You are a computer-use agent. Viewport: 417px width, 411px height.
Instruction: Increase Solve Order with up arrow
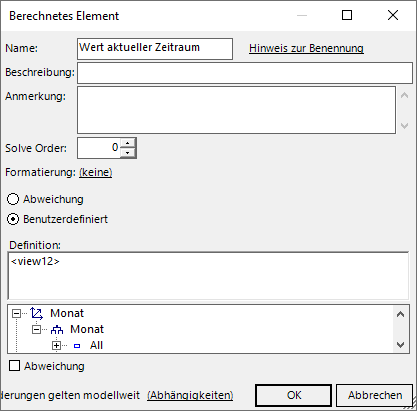point(127,143)
